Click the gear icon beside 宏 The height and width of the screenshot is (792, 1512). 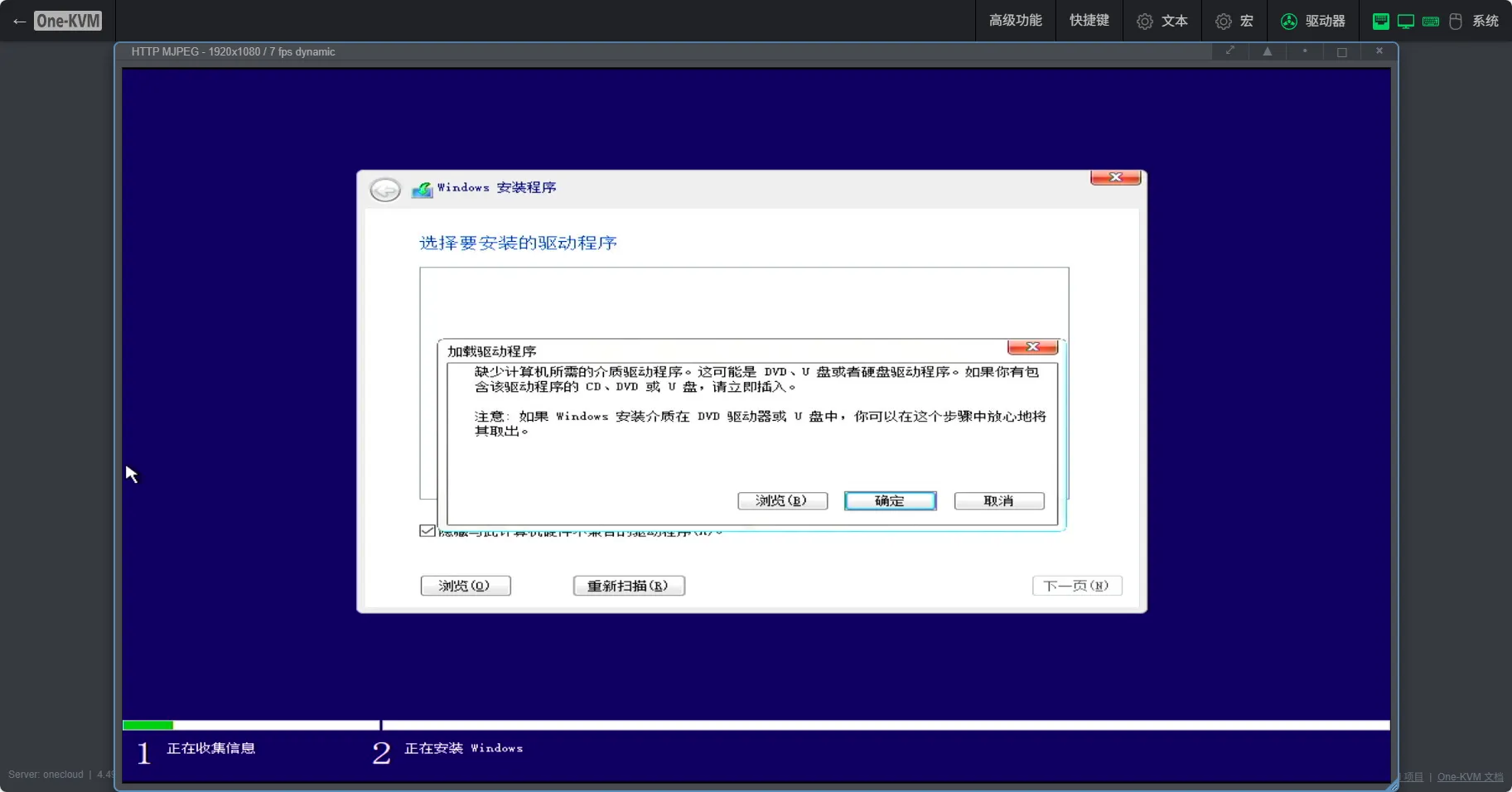tap(1223, 22)
